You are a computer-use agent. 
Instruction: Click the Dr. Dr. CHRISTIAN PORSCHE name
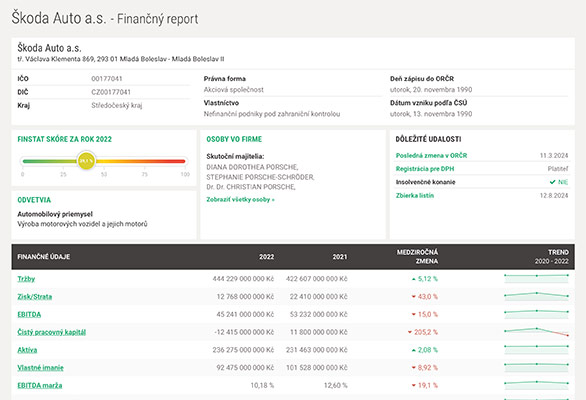click(x=251, y=187)
